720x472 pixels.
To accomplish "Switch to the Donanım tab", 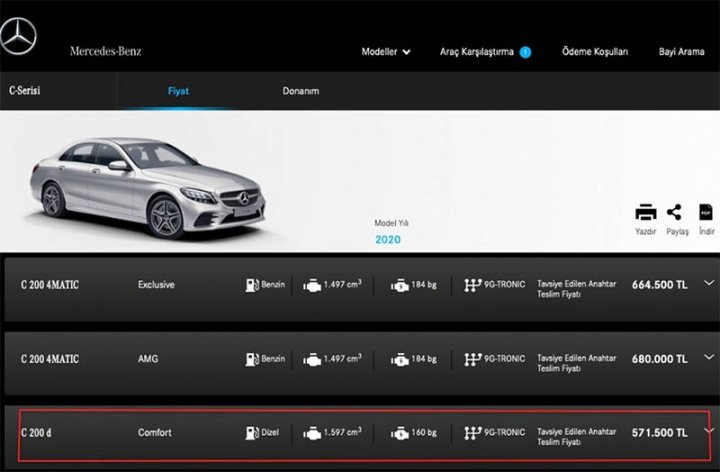I will [x=301, y=91].
